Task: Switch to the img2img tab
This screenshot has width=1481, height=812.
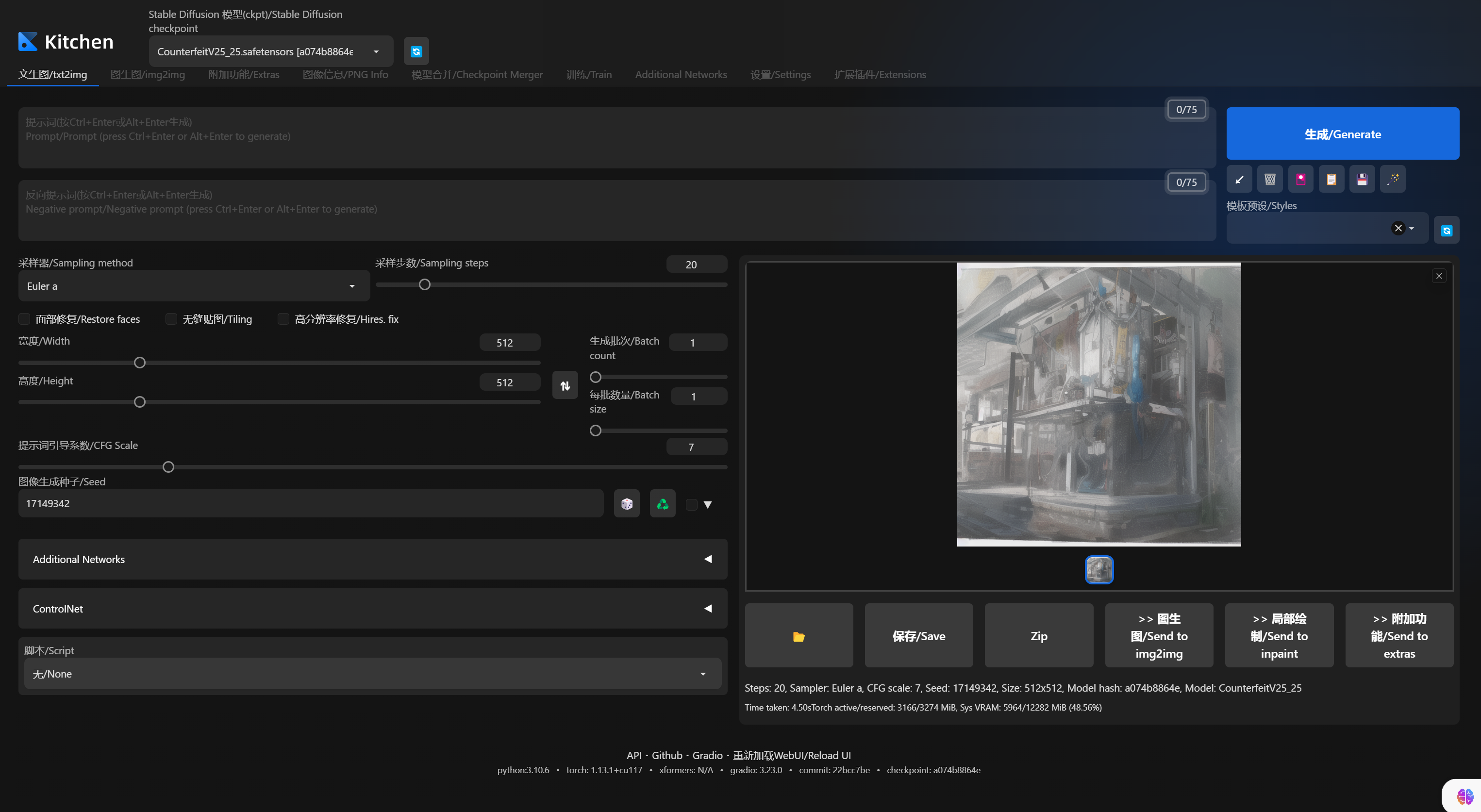Action: point(147,75)
